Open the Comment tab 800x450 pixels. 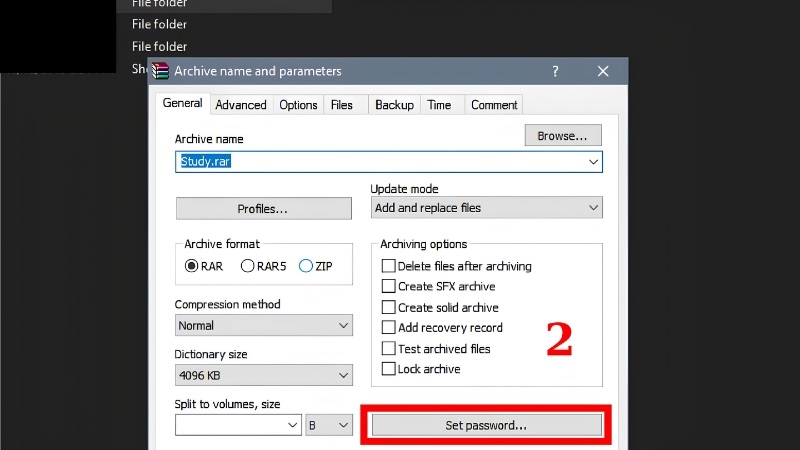pos(494,105)
